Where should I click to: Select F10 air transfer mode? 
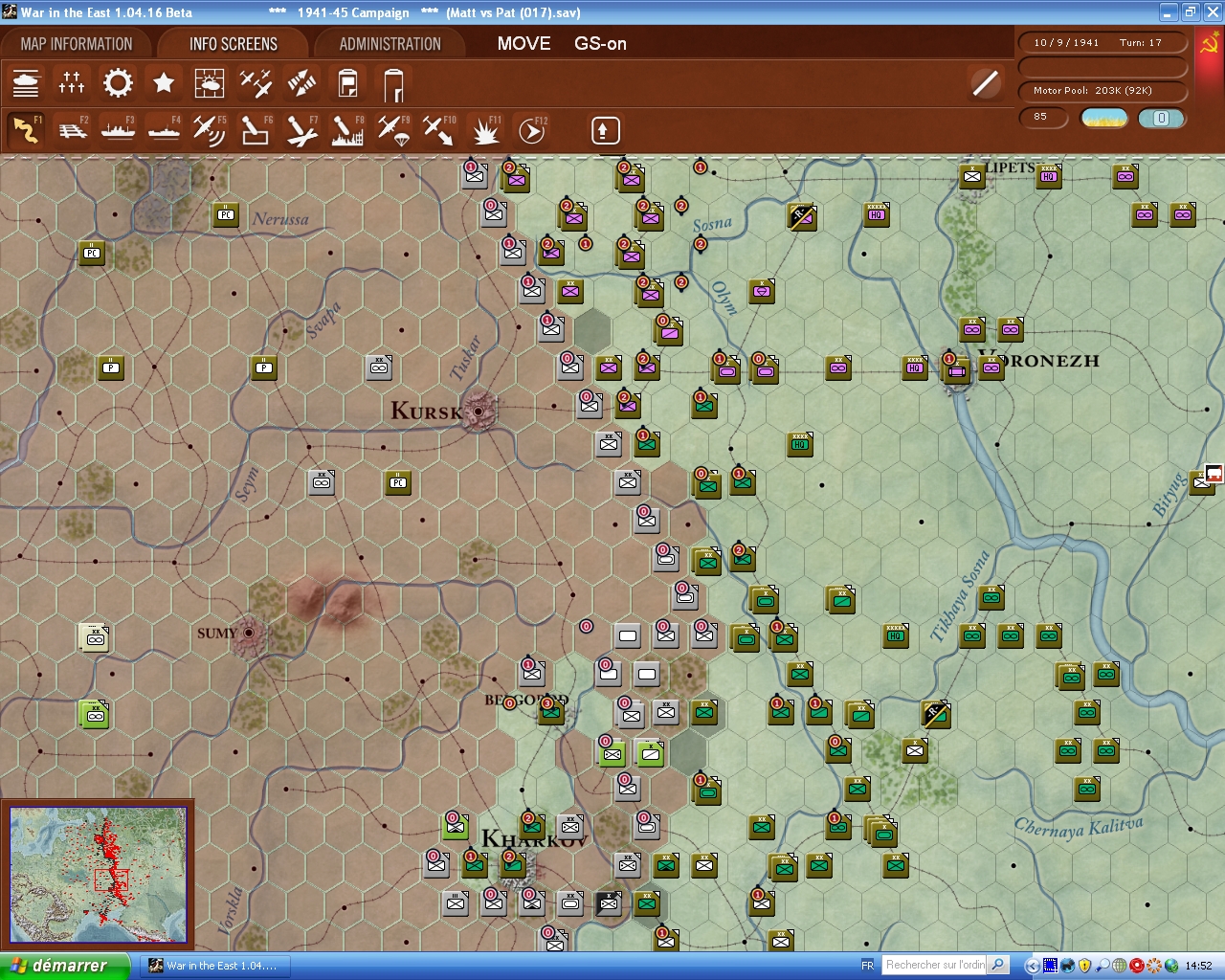point(439,129)
